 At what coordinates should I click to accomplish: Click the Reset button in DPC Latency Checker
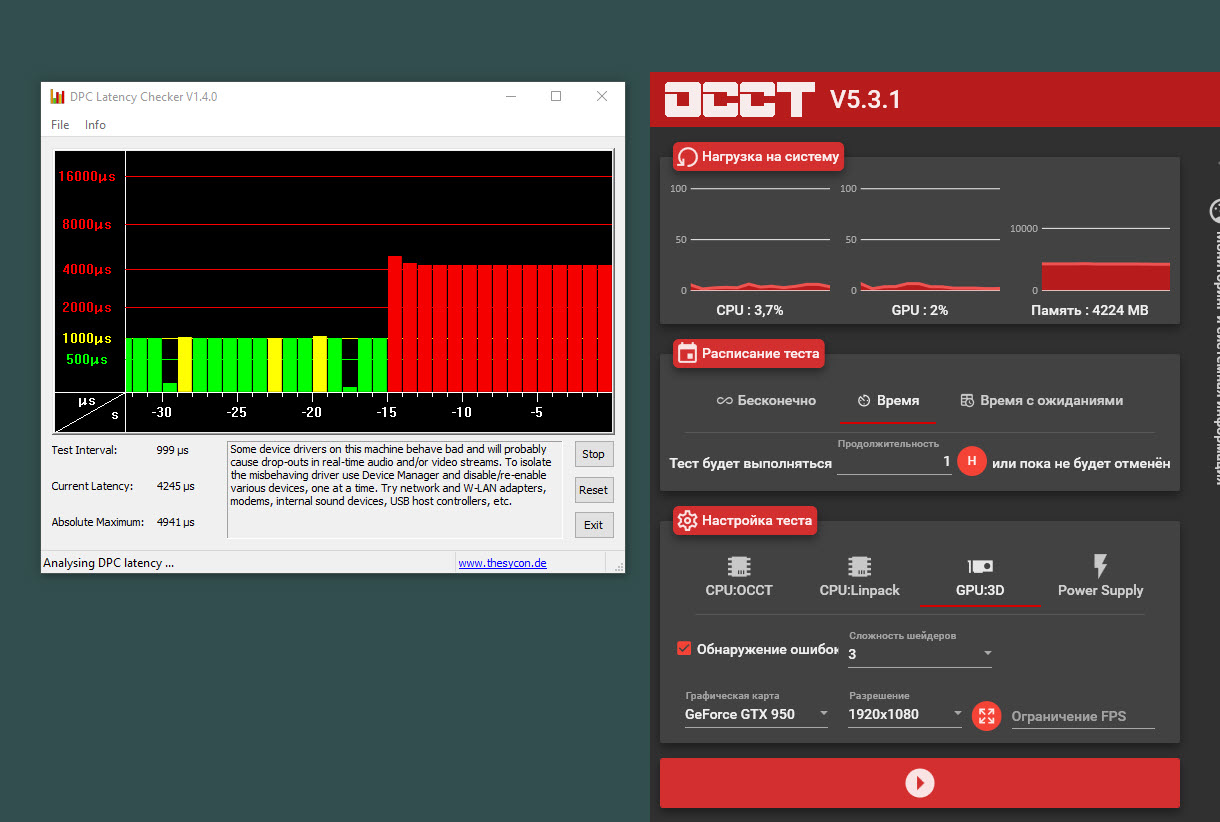[594, 490]
